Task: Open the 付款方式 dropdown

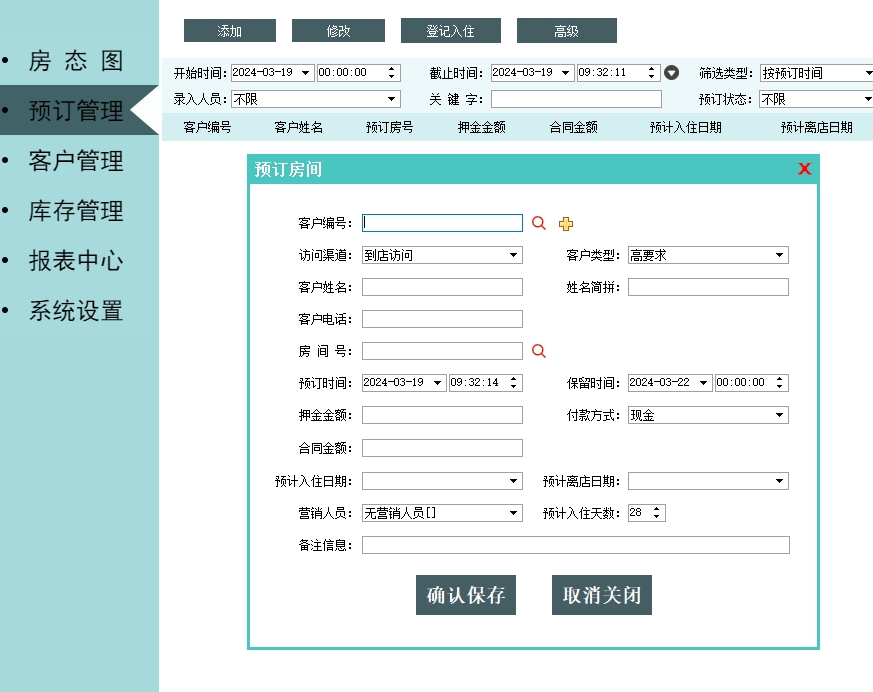Action: tap(780, 415)
